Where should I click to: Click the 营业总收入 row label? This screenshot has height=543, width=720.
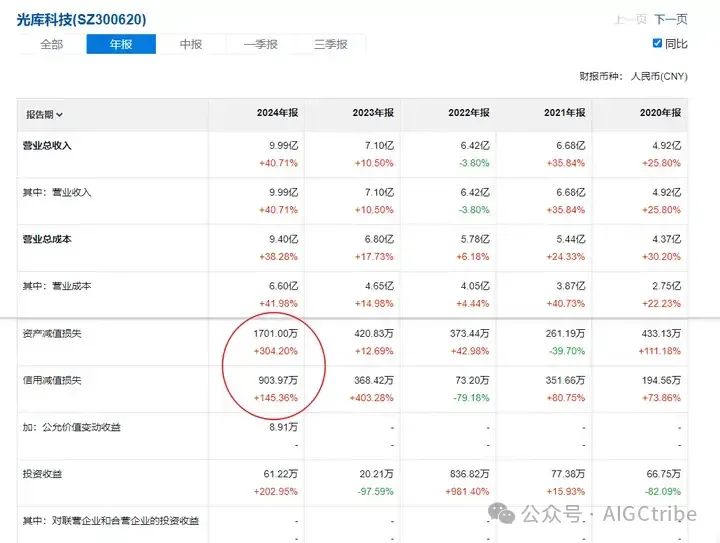coord(47,146)
